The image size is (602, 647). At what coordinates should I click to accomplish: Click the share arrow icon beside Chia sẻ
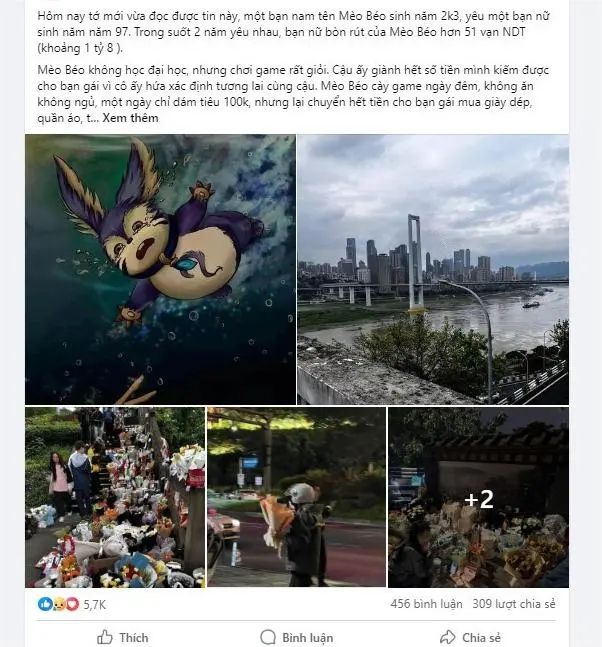448,637
